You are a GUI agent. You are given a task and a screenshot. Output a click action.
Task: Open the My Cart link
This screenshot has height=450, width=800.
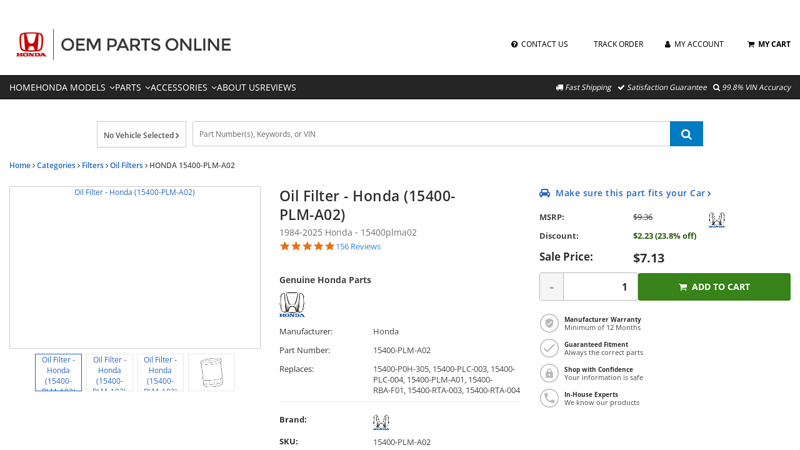pyautogui.click(x=768, y=44)
